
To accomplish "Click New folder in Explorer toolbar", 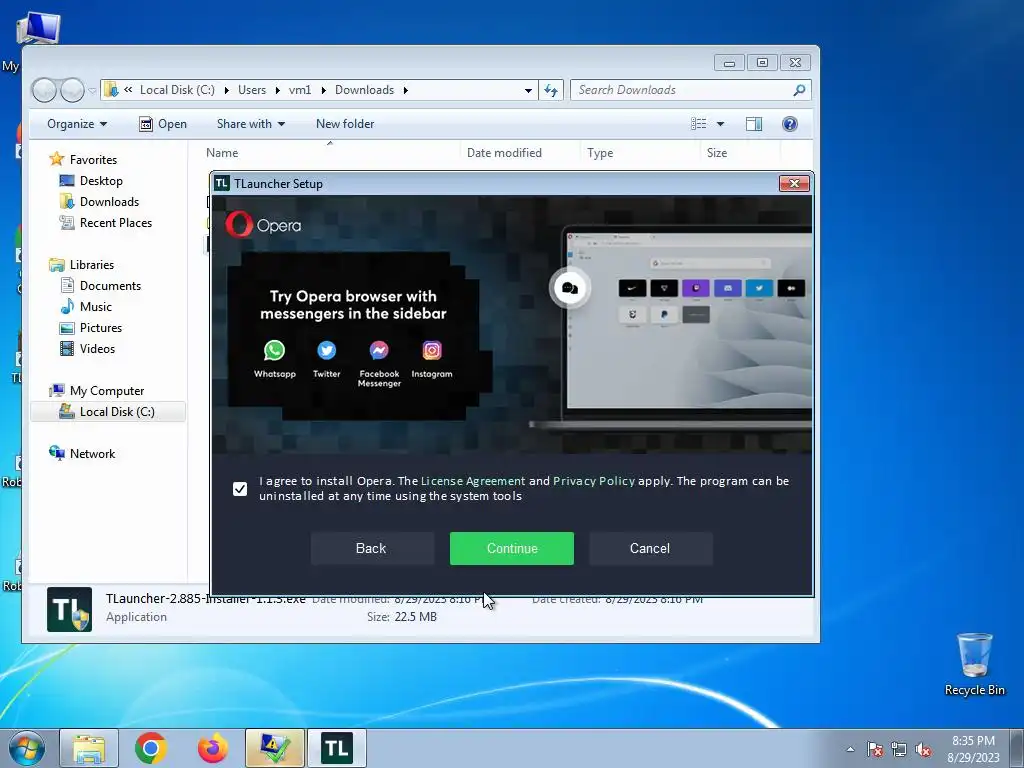I will click(345, 124).
